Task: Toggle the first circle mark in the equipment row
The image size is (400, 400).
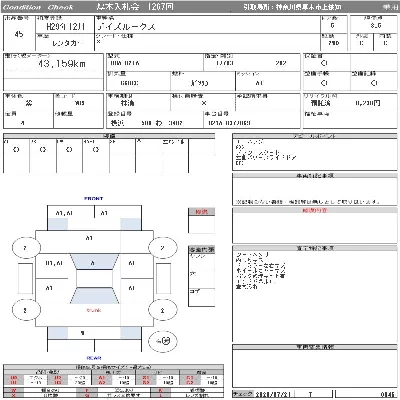Action: point(16,150)
